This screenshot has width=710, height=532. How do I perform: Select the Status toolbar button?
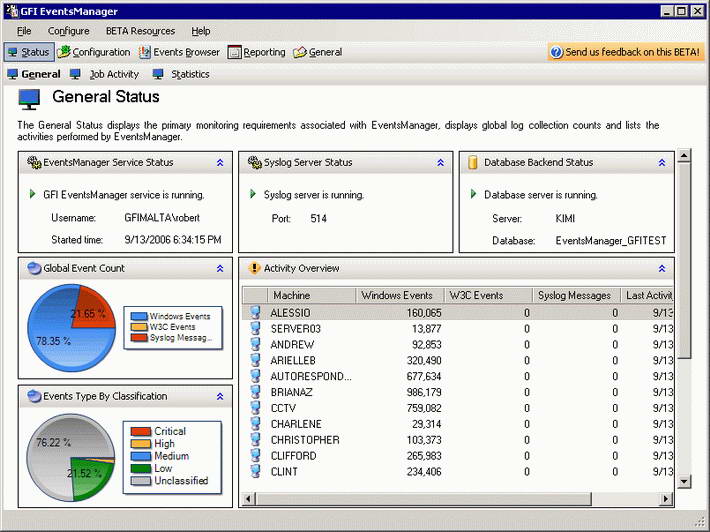coord(28,52)
